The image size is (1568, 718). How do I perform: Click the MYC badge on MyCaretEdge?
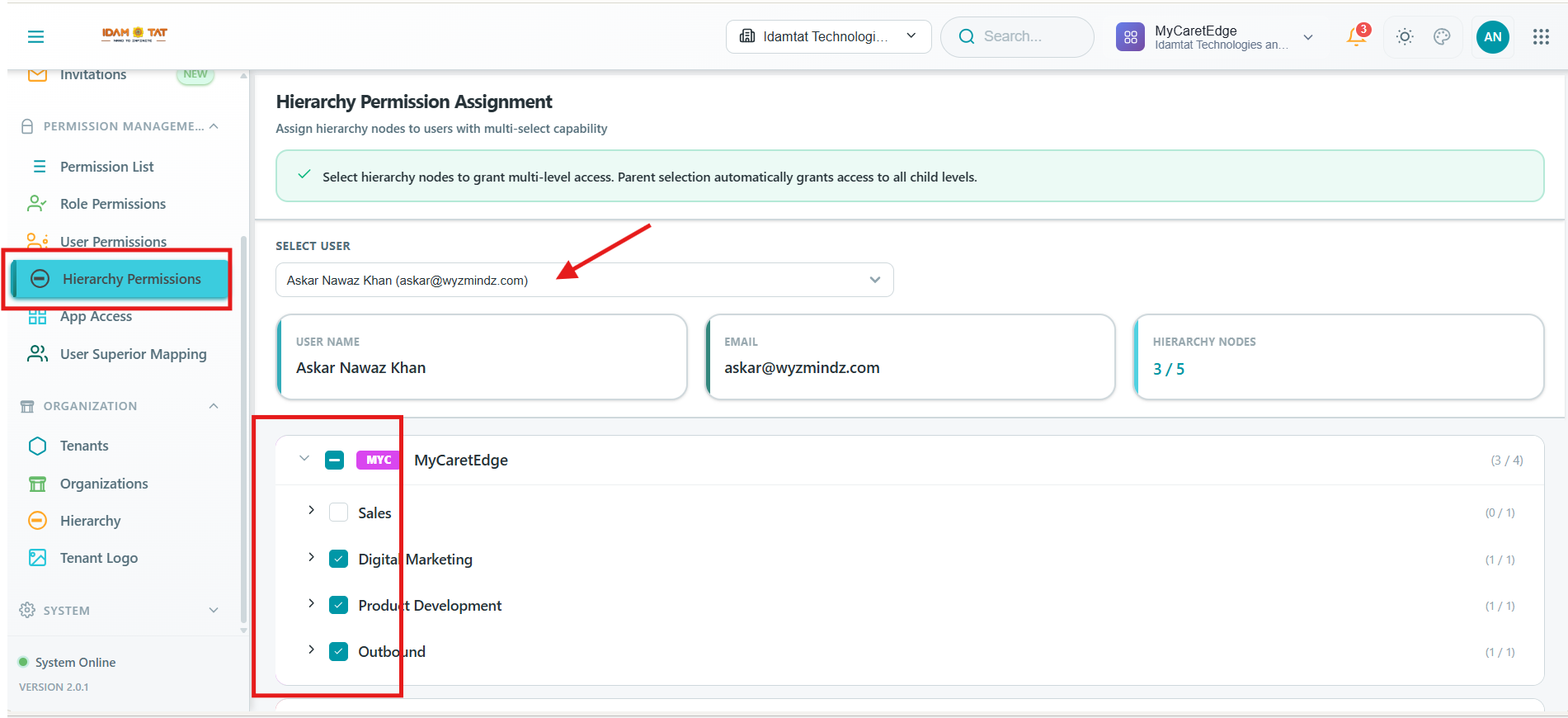pyautogui.click(x=379, y=460)
